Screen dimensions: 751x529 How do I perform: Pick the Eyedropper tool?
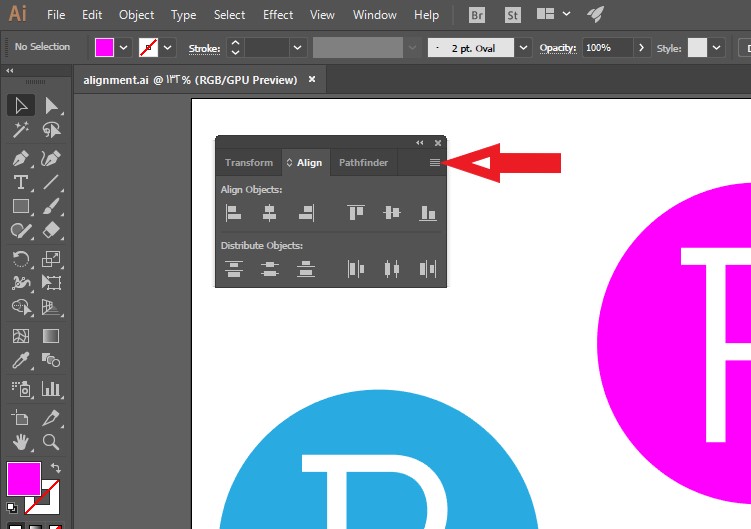(x=21, y=360)
